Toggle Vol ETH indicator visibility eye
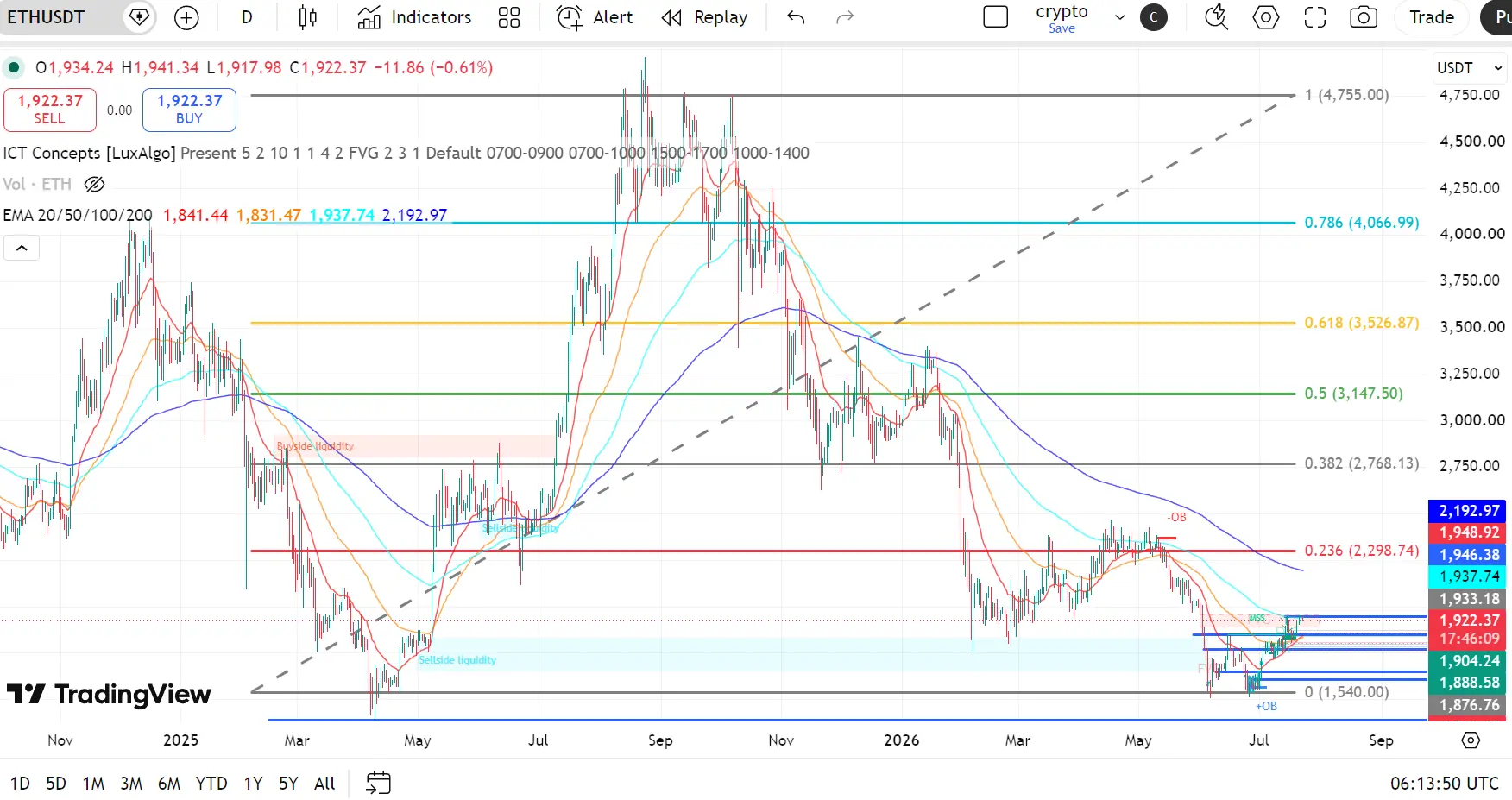The height and width of the screenshot is (800, 1512). [95, 184]
